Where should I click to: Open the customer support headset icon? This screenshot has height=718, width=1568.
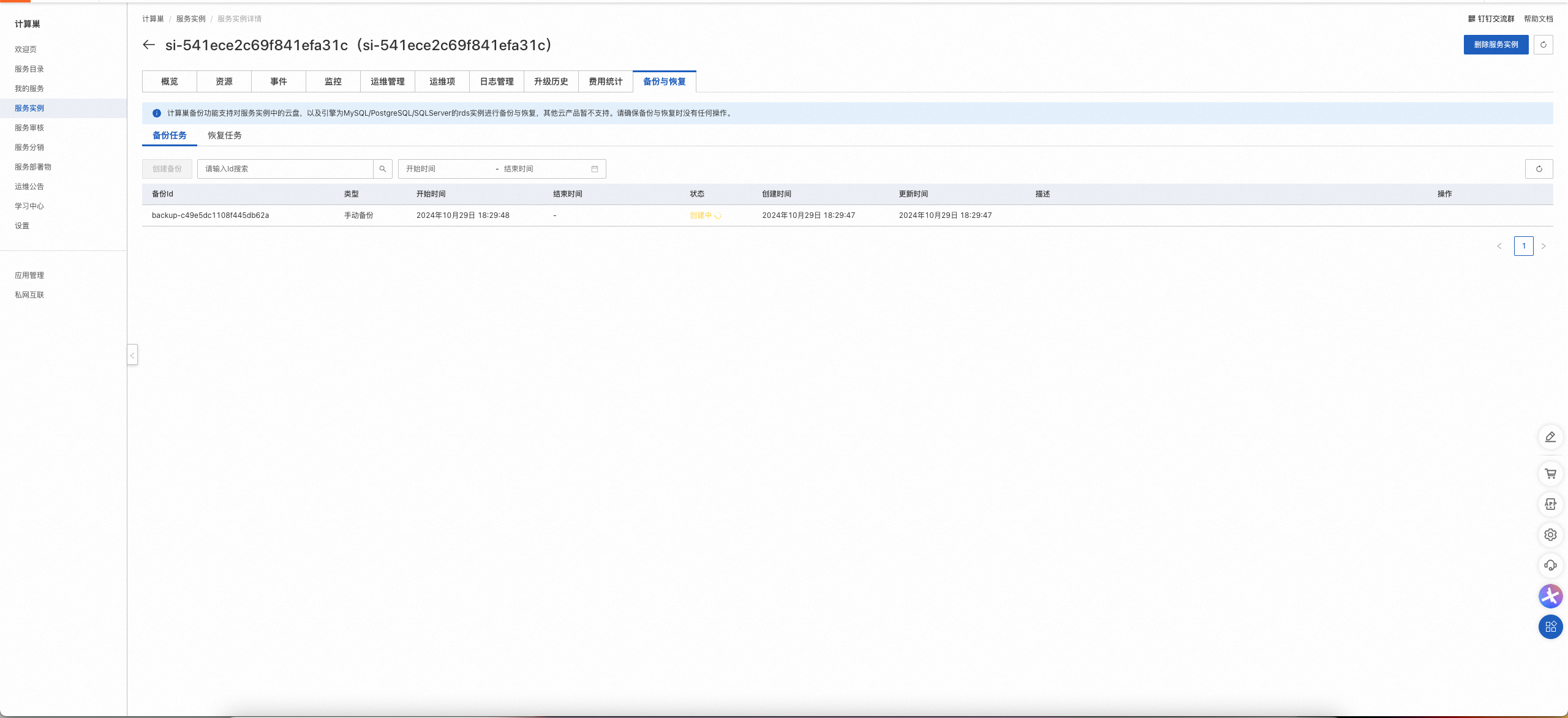click(1550, 566)
